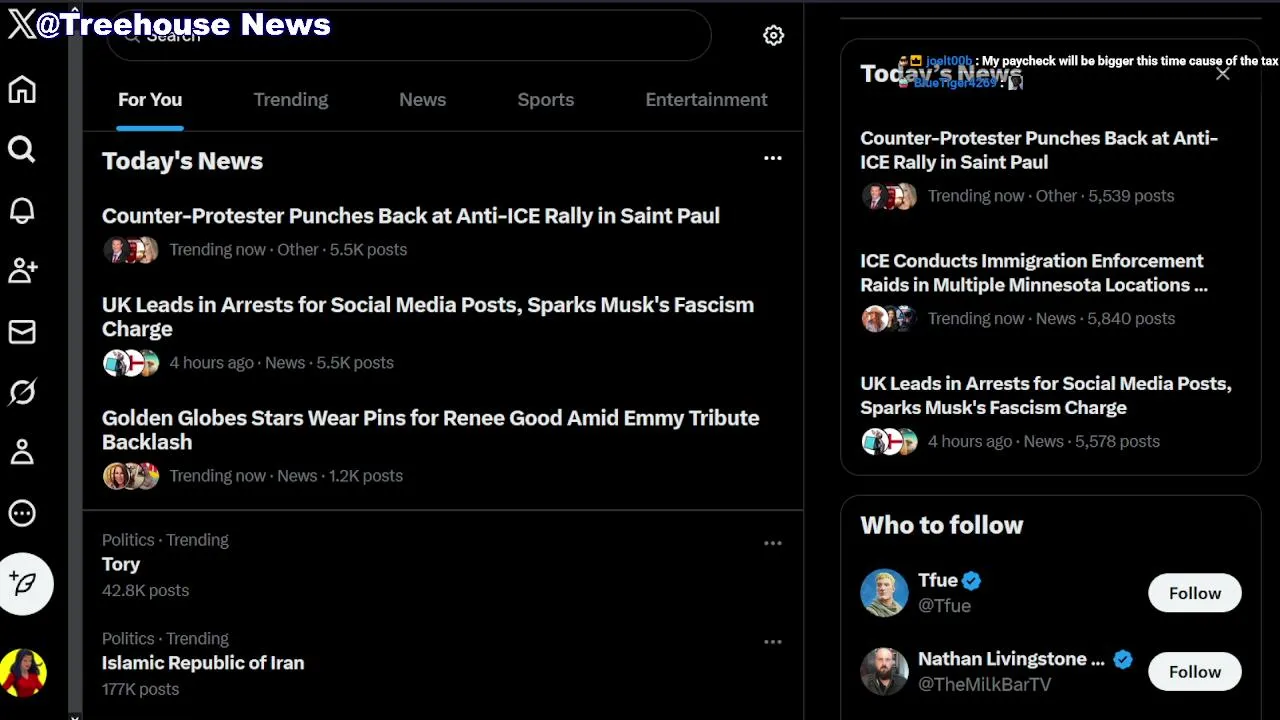This screenshot has height=720, width=1280.
Task: Open the Profile icon in sidebar
Action: click(22, 453)
